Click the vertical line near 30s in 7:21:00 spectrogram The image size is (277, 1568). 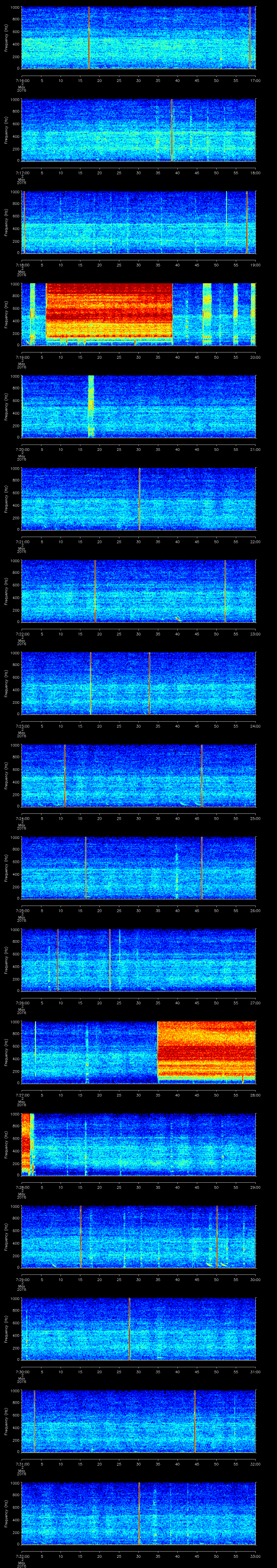click(x=139, y=499)
